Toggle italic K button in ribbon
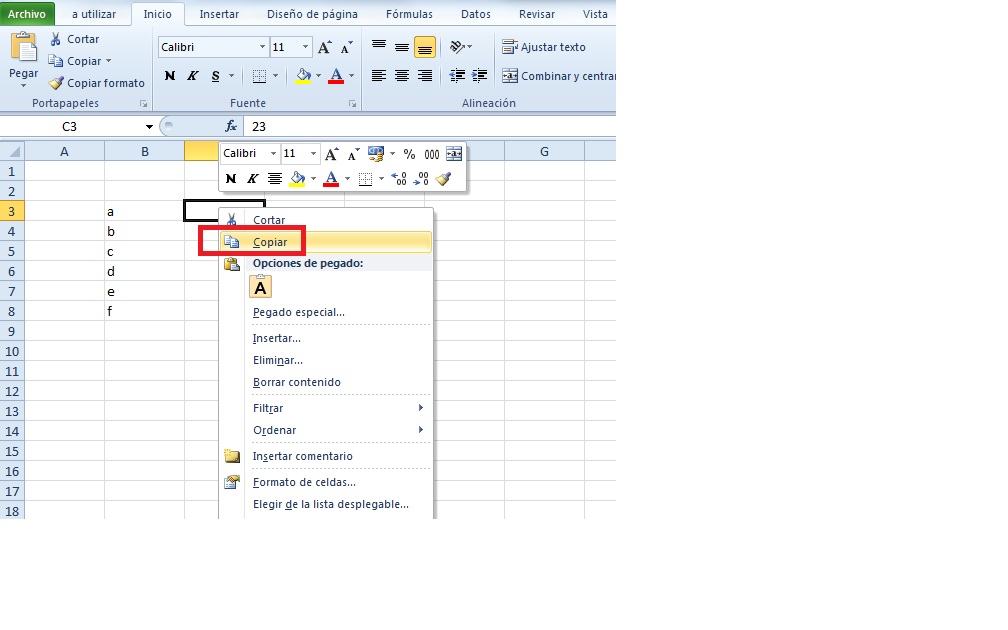The image size is (1008, 630). point(192,76)
